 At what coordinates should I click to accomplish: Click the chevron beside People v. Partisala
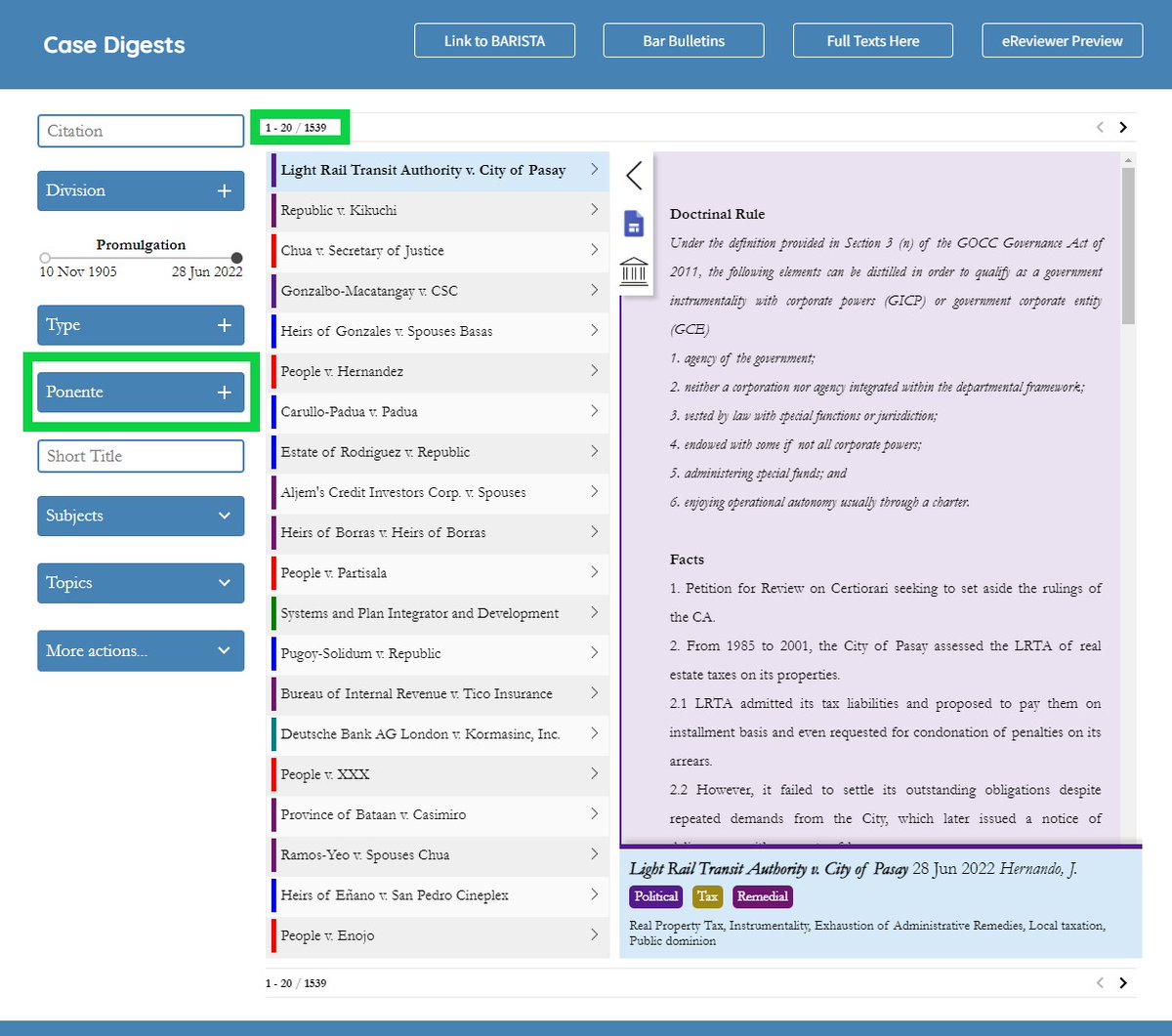(594, 572)
